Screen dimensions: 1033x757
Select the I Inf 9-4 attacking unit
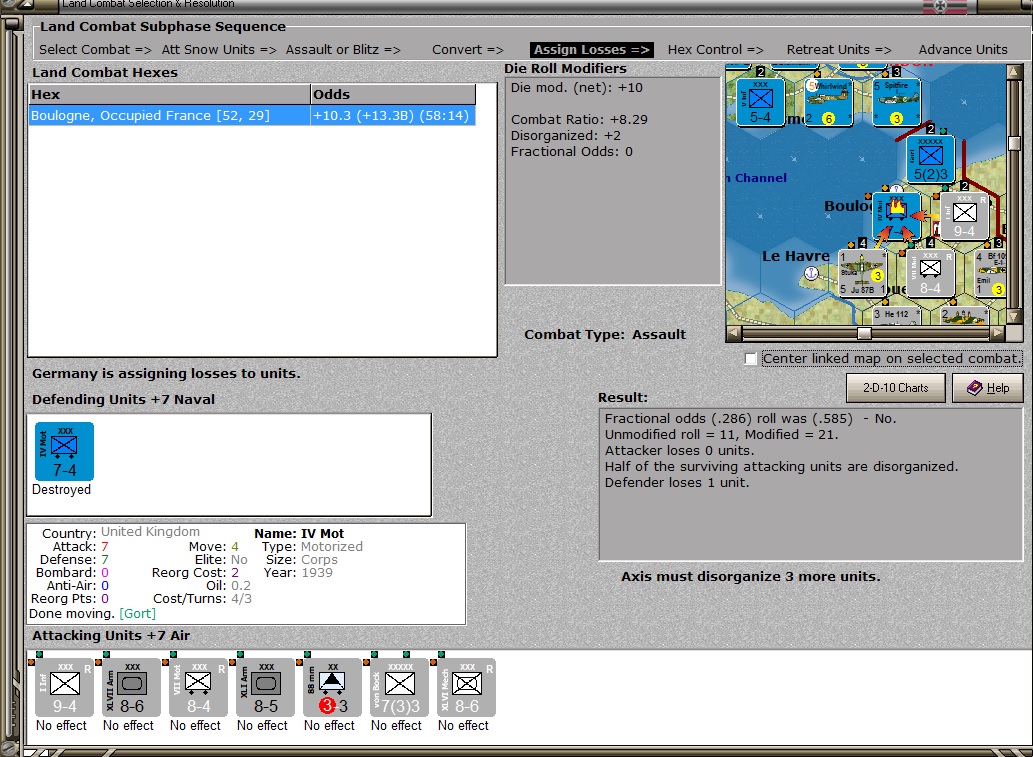[x=65, y=687]
